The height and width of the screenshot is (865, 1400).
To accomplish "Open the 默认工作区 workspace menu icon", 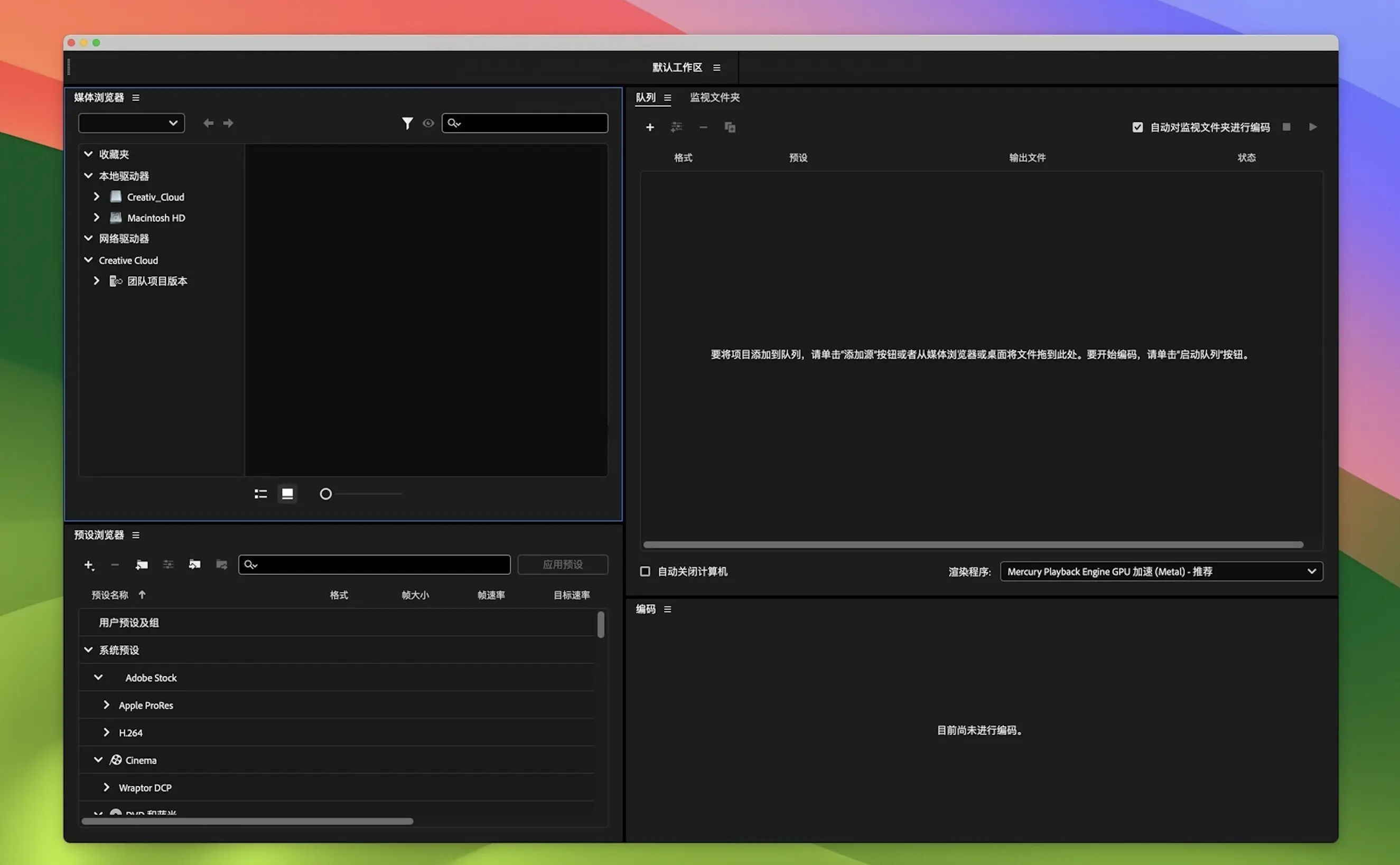I will click(716, 68).
